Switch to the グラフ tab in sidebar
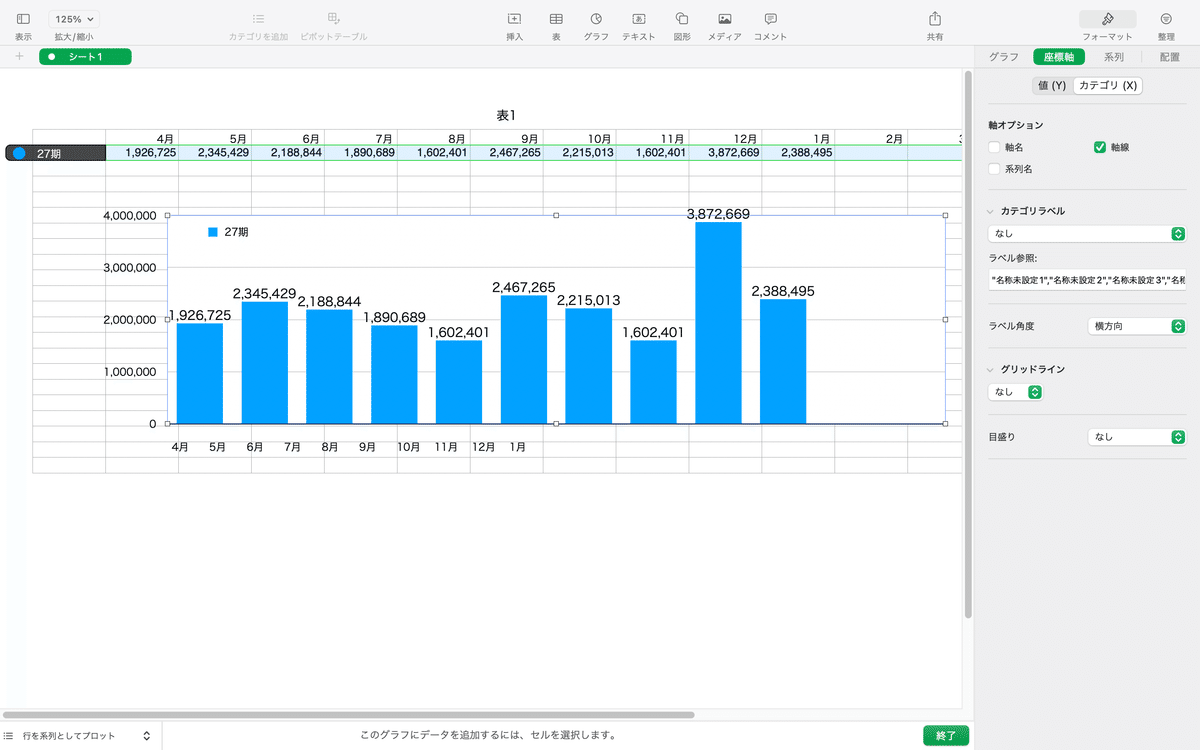This screenshot has height=750, width=1200. [1004, 57]
